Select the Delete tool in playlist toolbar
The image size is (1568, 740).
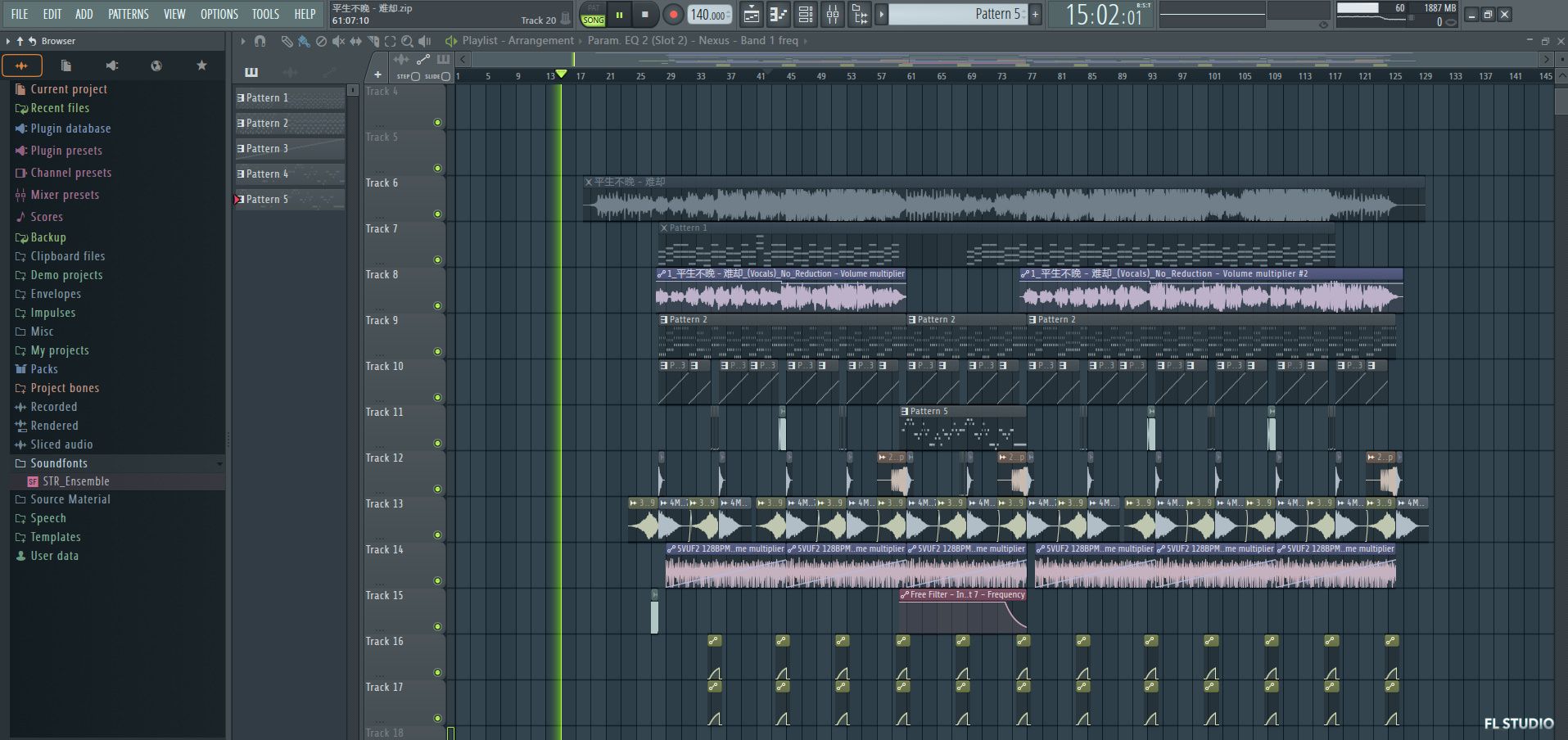pos(321,41)
